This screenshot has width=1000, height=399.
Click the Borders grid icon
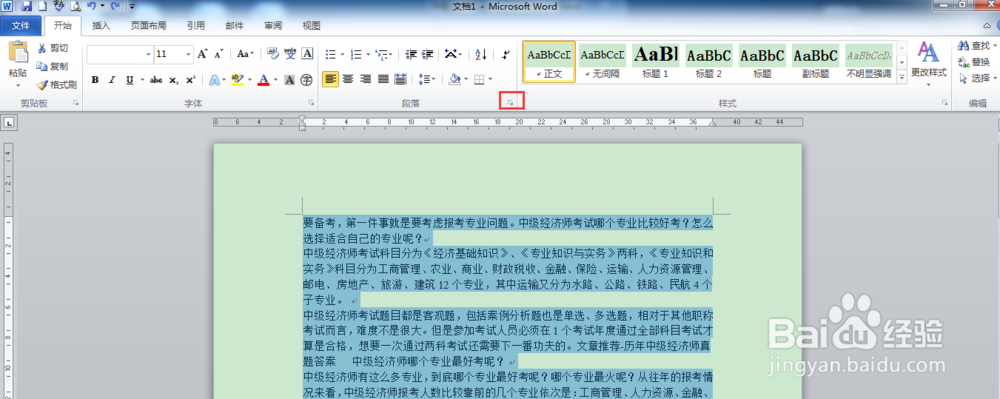point(478,80)
